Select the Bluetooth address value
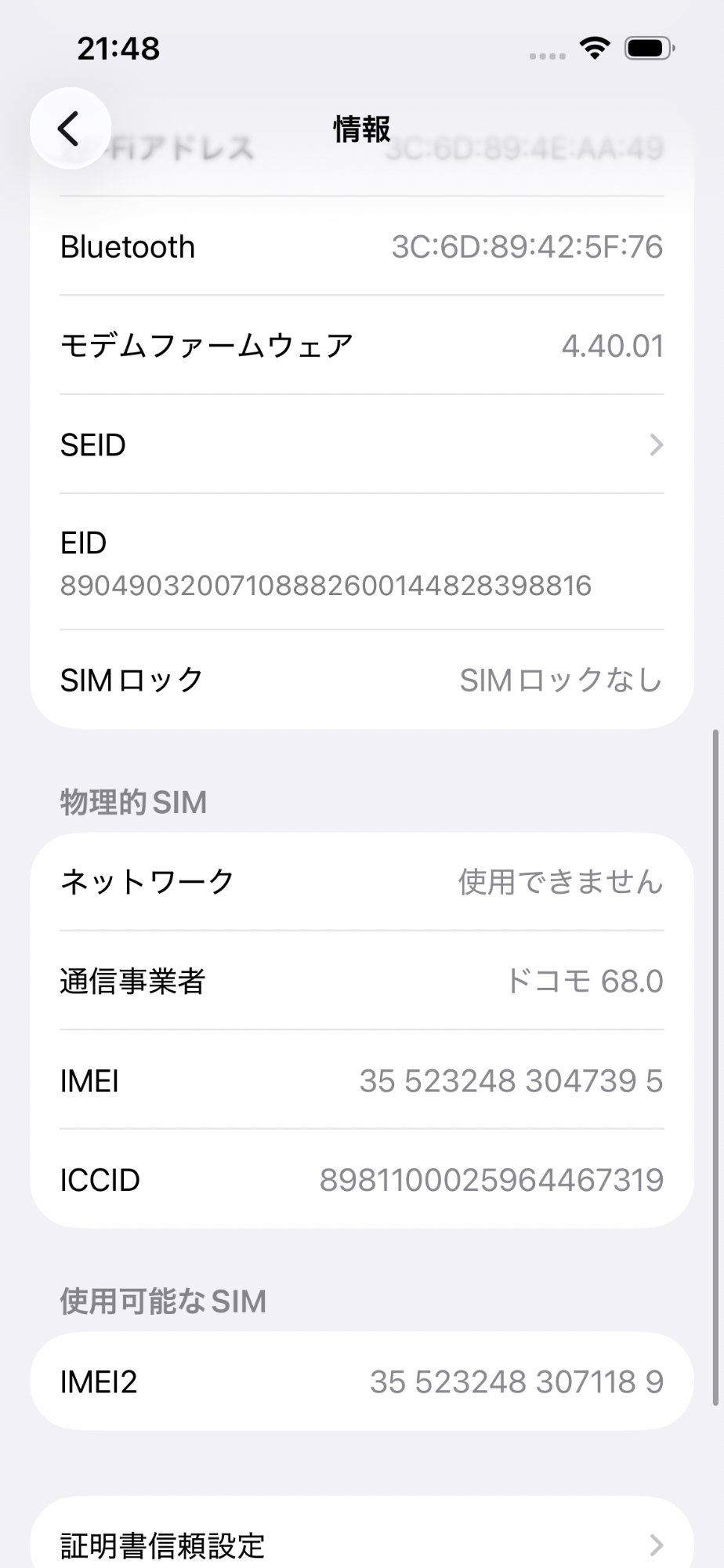Screen dimensions: 724x1568 point(527,247)
